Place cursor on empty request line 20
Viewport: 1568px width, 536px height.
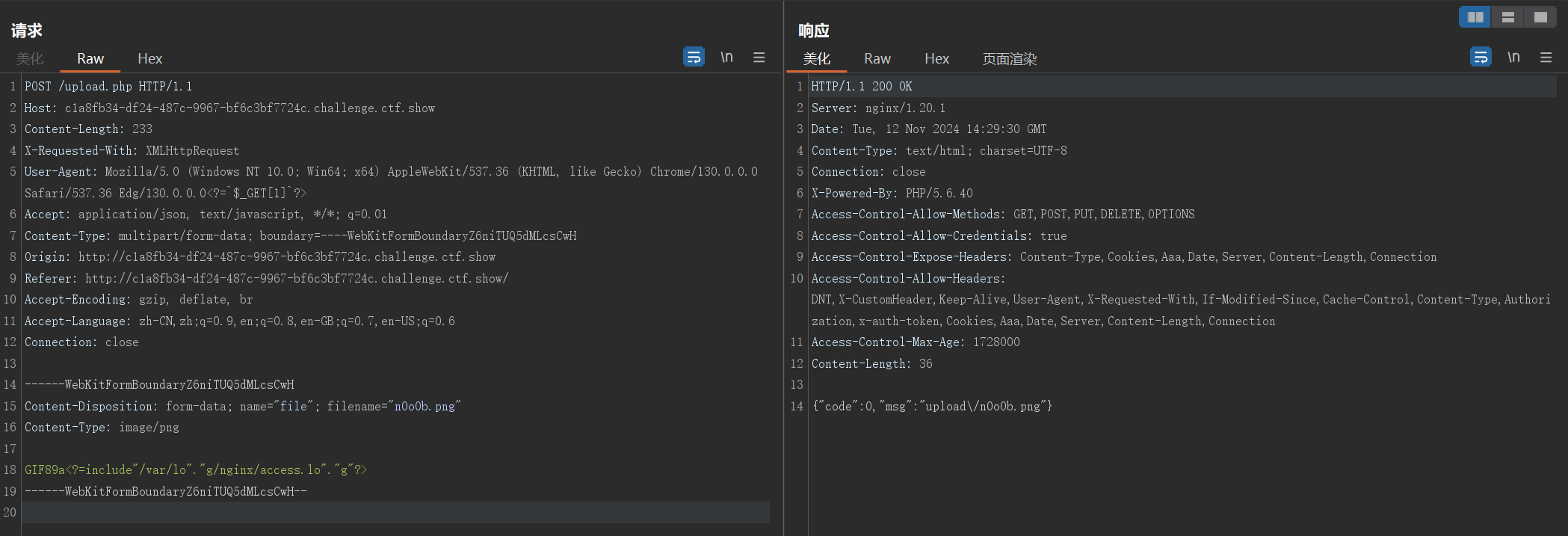coord(396,512)
